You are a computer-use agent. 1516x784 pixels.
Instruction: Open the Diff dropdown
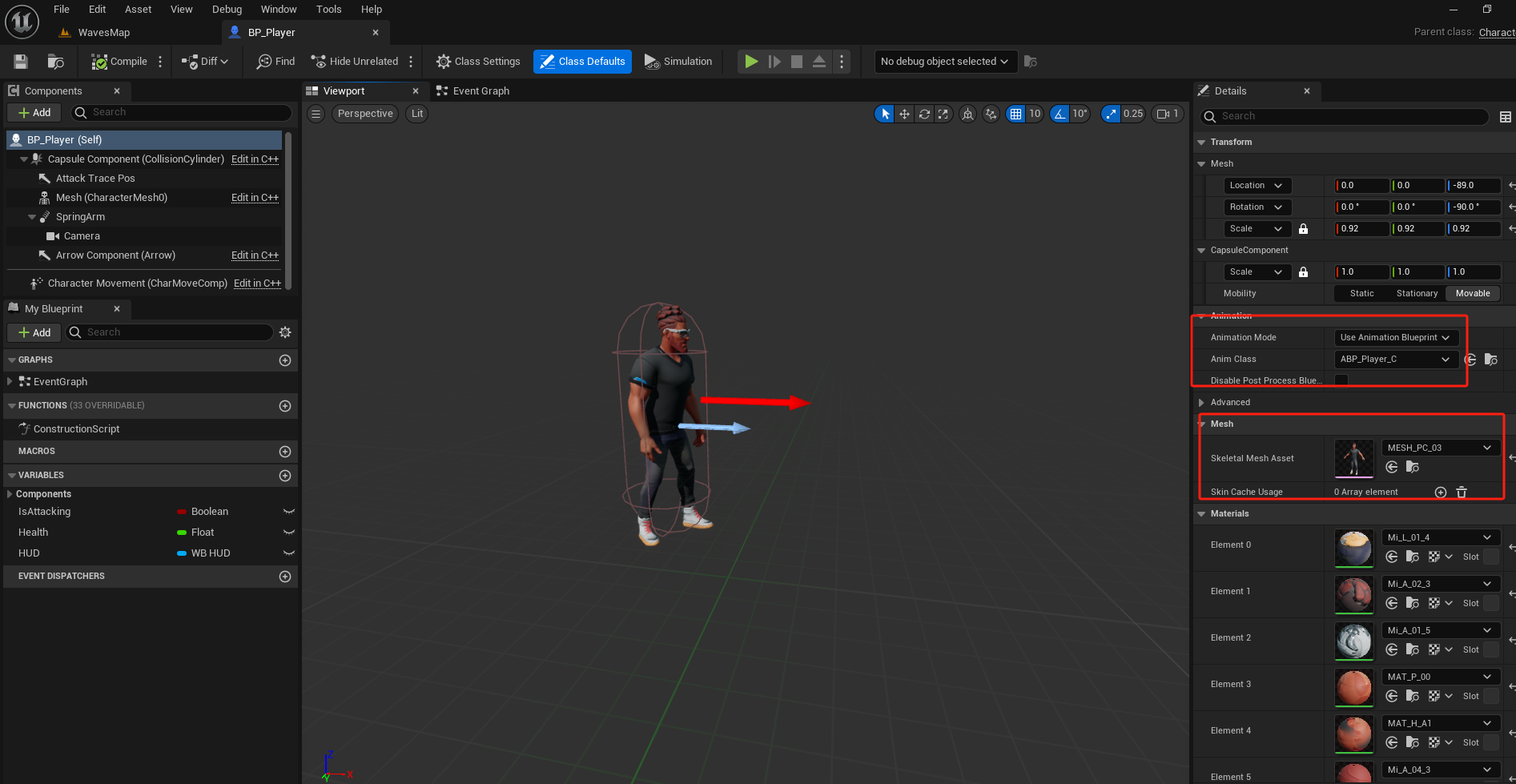pyautogui.click(x=205, y=62)
